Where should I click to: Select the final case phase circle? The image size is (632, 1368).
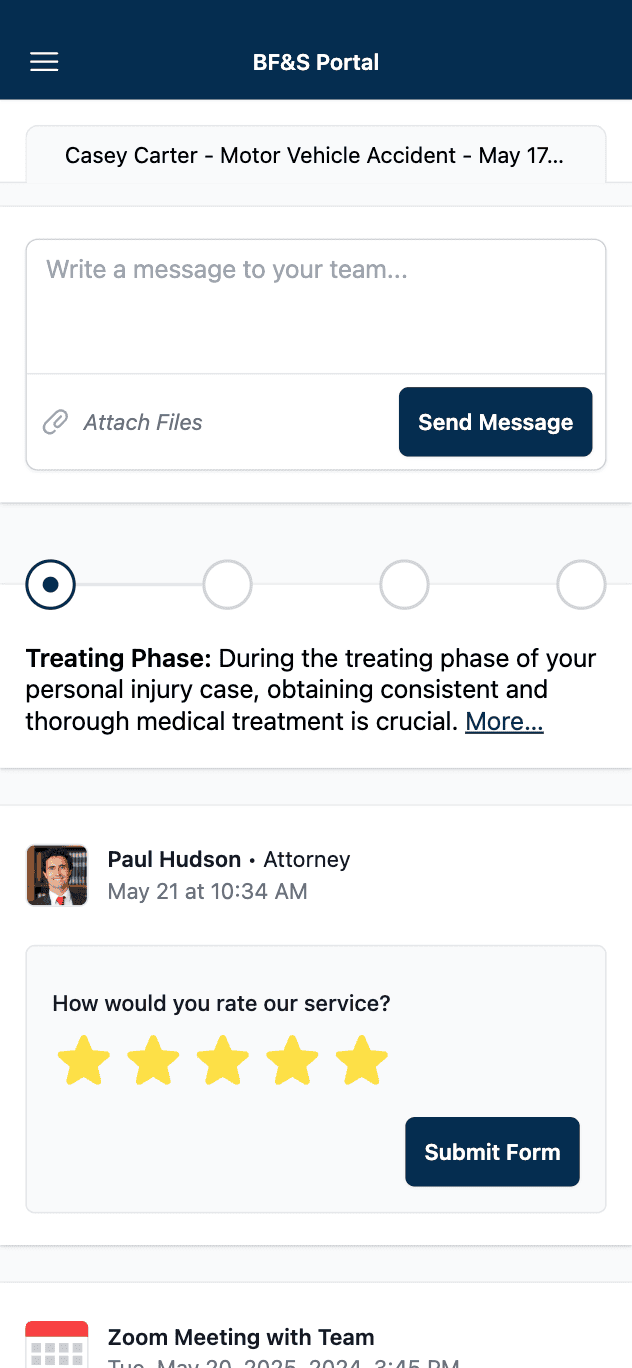pyautogui.click(x=581, y=584)
